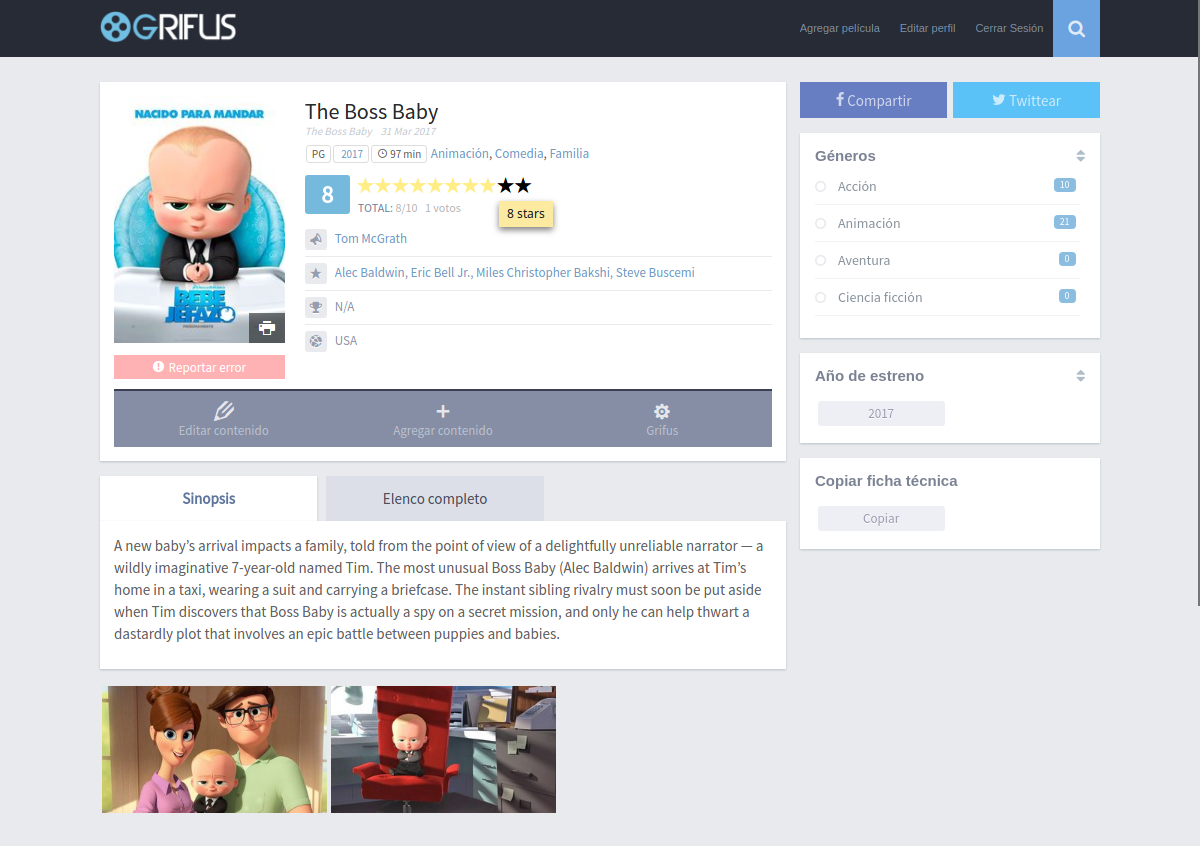Click the Grifus logo
The width and height of the screenshot is (1200, 846).
(168, 27)
